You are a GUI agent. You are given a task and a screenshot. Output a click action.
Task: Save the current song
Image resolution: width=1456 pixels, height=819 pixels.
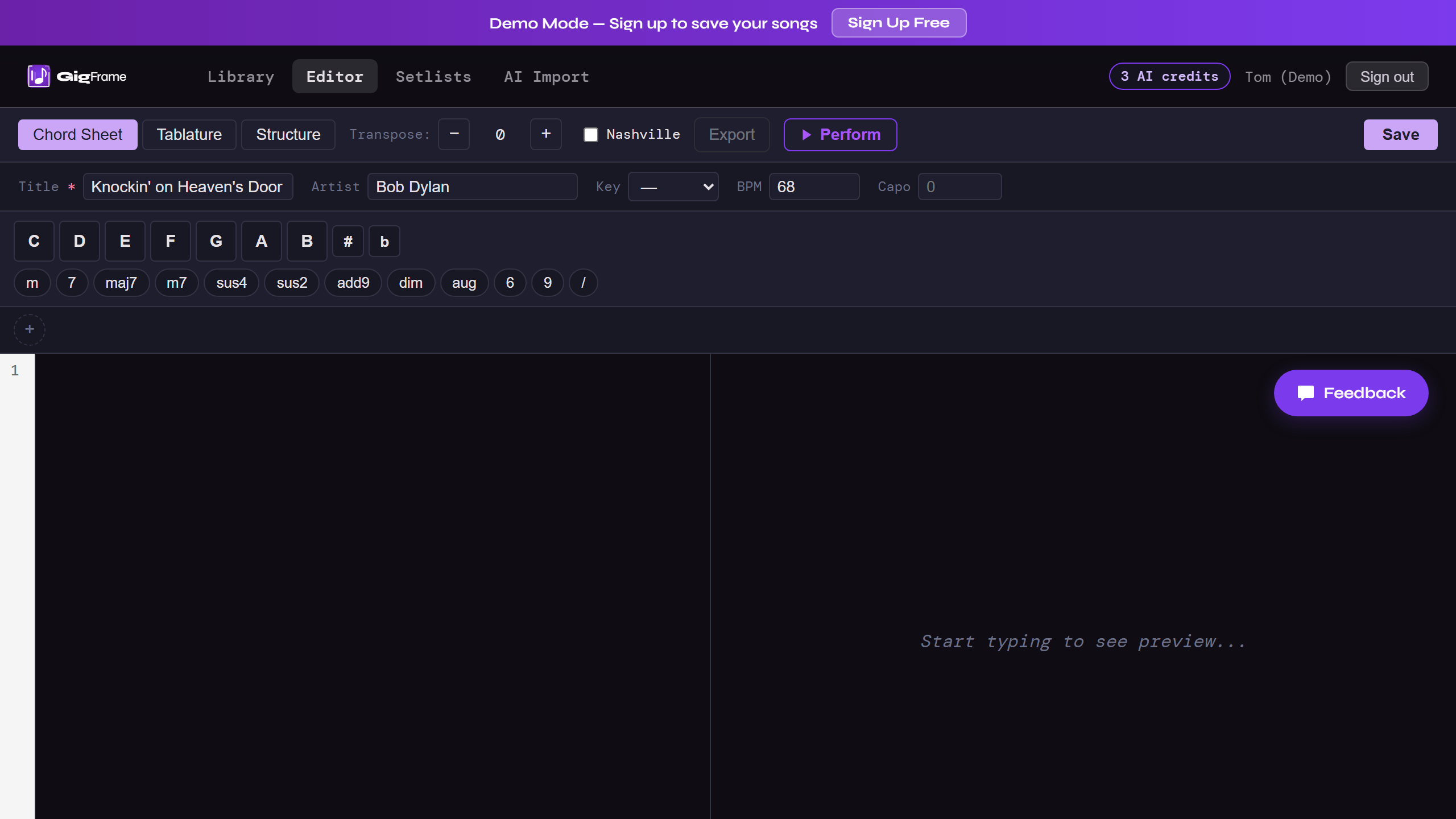(1400, 134)
